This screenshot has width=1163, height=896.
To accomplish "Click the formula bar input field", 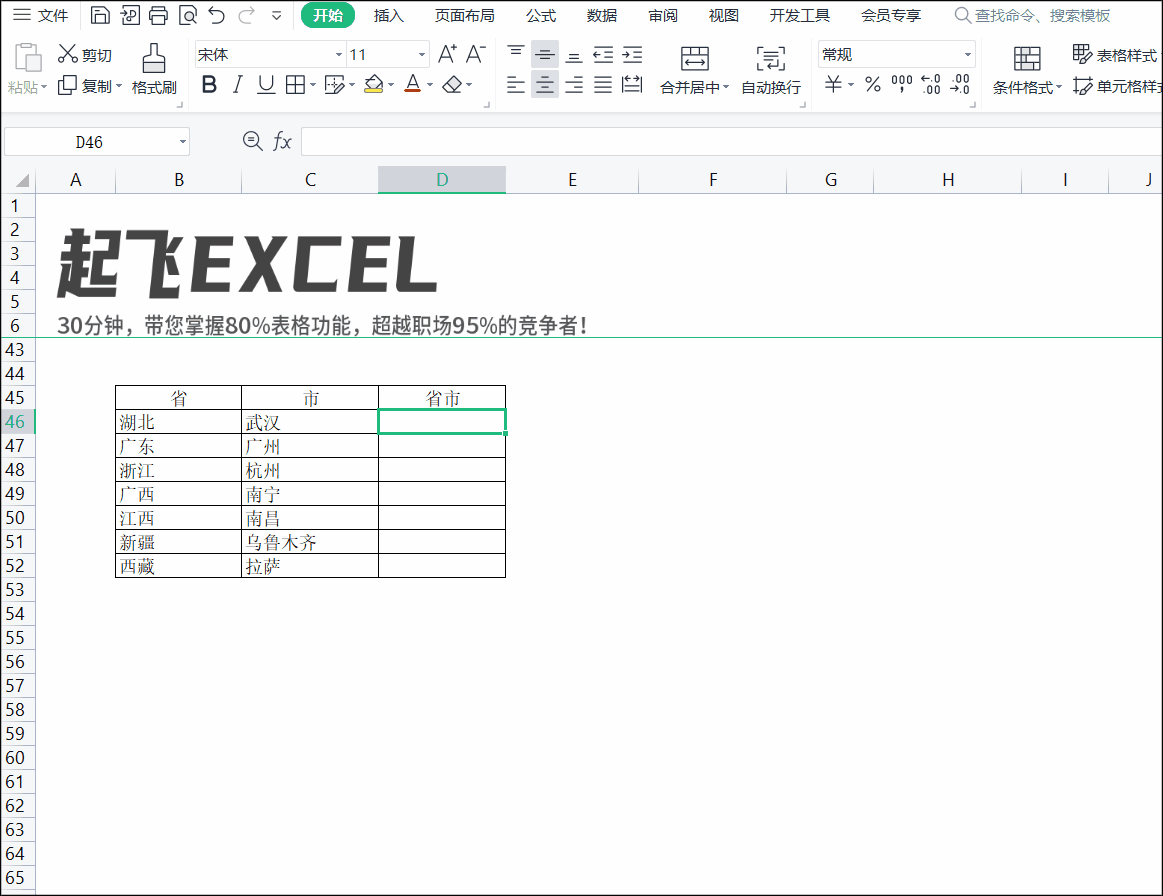I will coord(731,142).
